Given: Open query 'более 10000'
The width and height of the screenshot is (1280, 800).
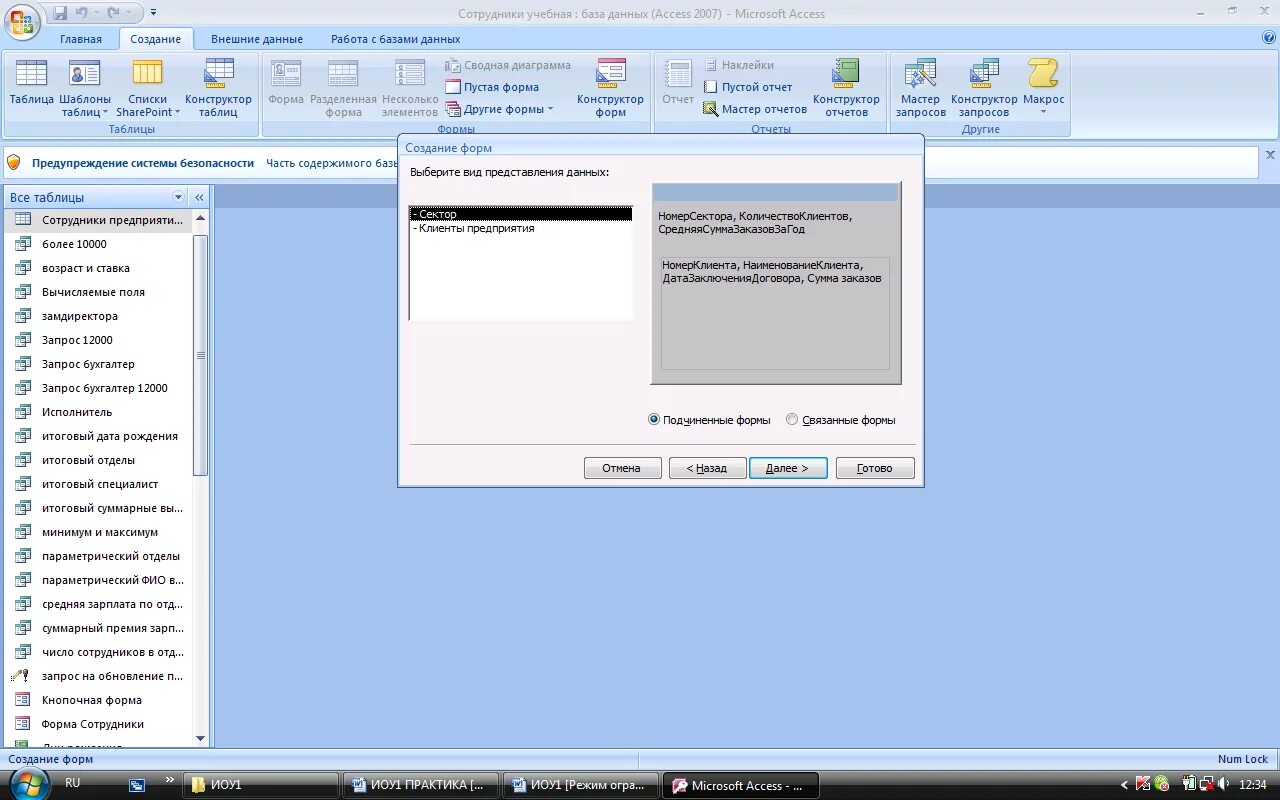Looking at the screenshot, I should [x=98, y=244].
